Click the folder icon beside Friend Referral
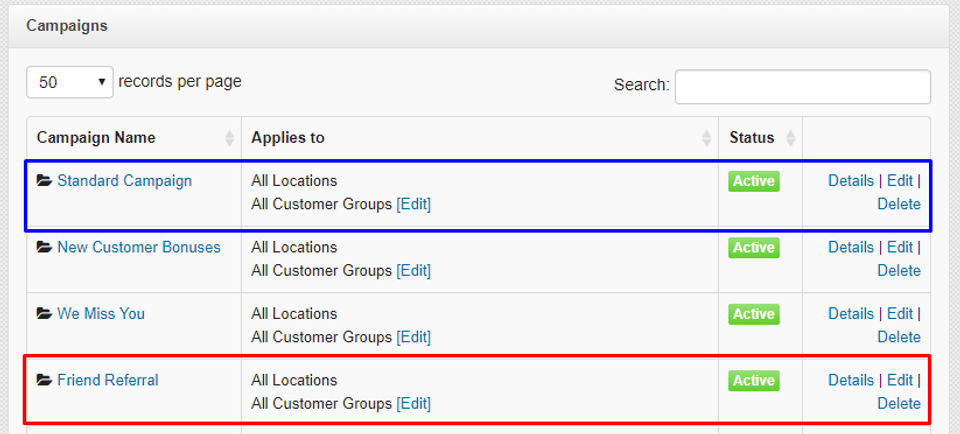The height and width of the screenshot is (434, 960). [44, 380]
